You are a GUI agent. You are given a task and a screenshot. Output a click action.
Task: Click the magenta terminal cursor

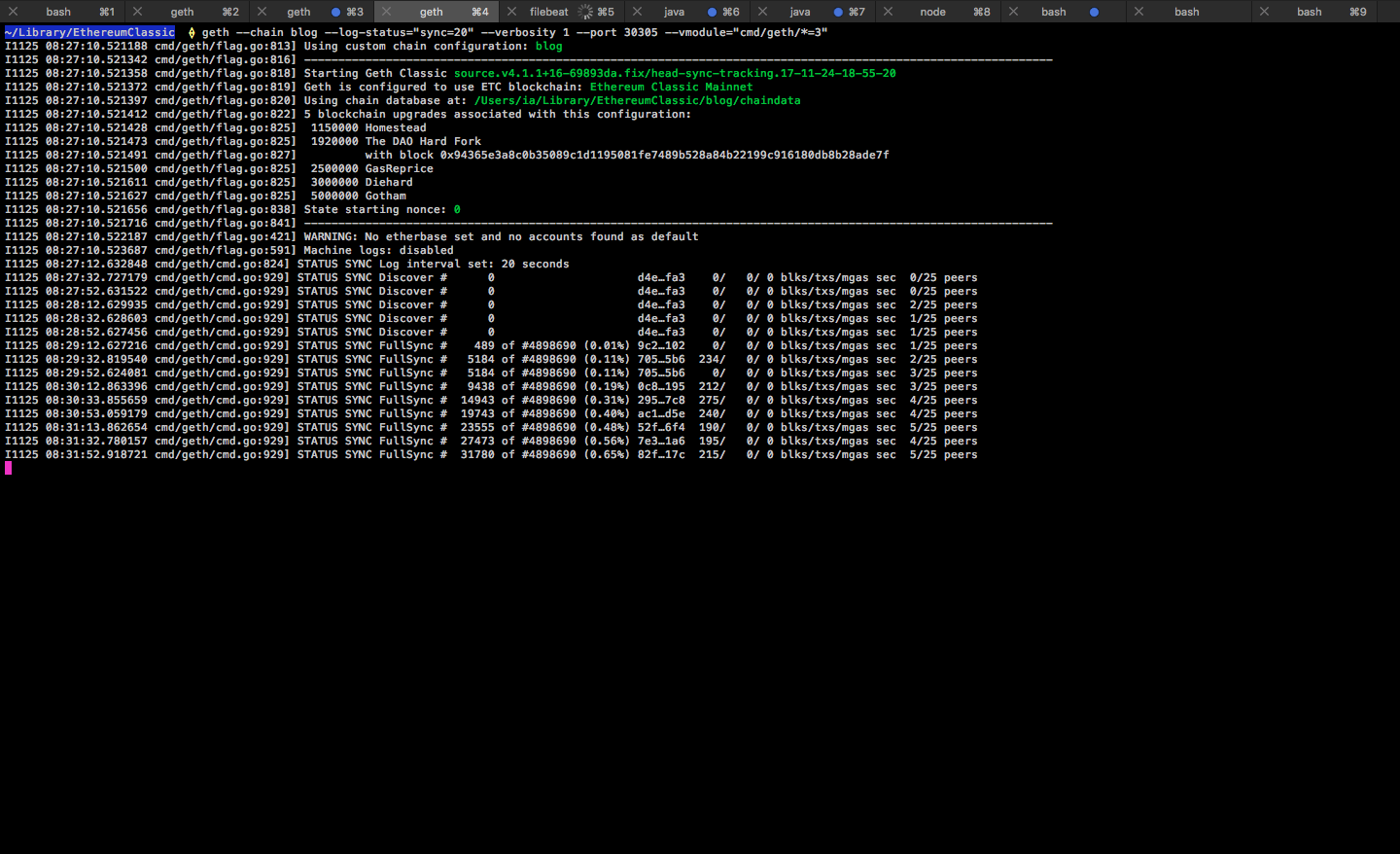[8, 468]
